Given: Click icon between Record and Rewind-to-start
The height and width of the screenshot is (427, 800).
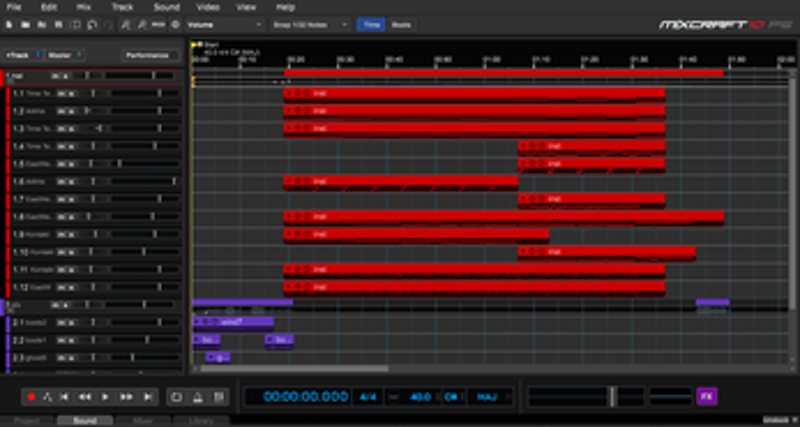Looking at the screenshot, I should [48, 396].
